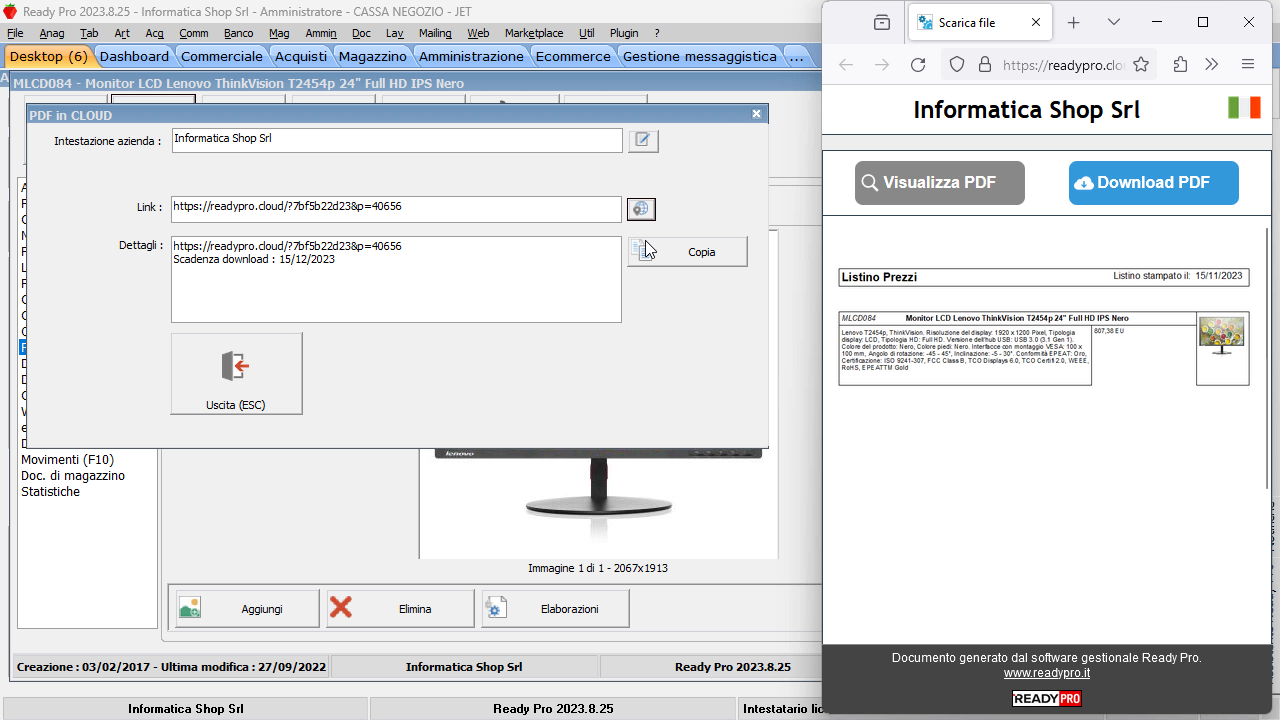This screenshot has width=1280, height=720.
Task: Open the browser extensions puzzle icon
Action: pyautogui.click(x=1180, y=65)
